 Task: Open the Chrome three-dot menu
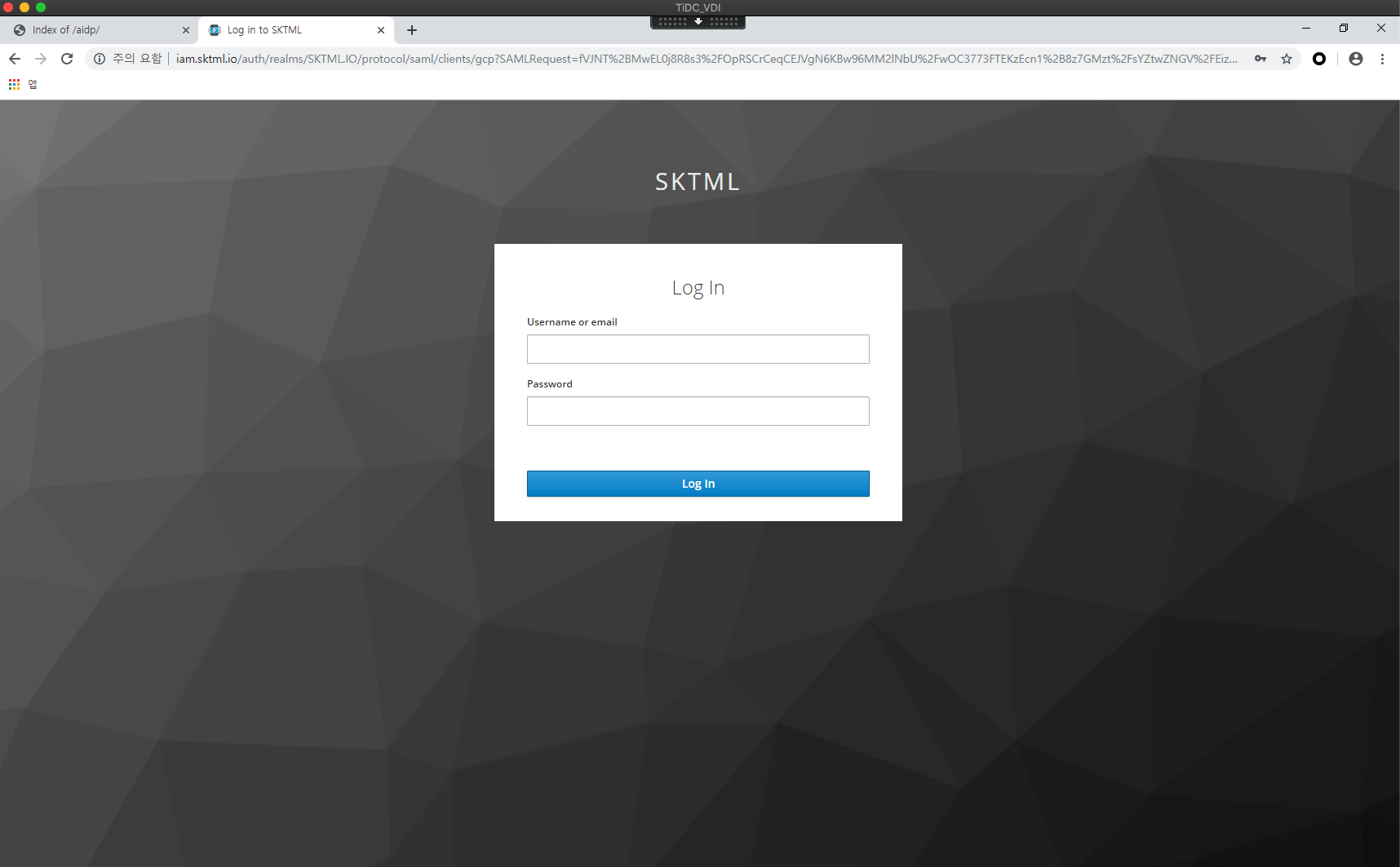coord(1382,59)
